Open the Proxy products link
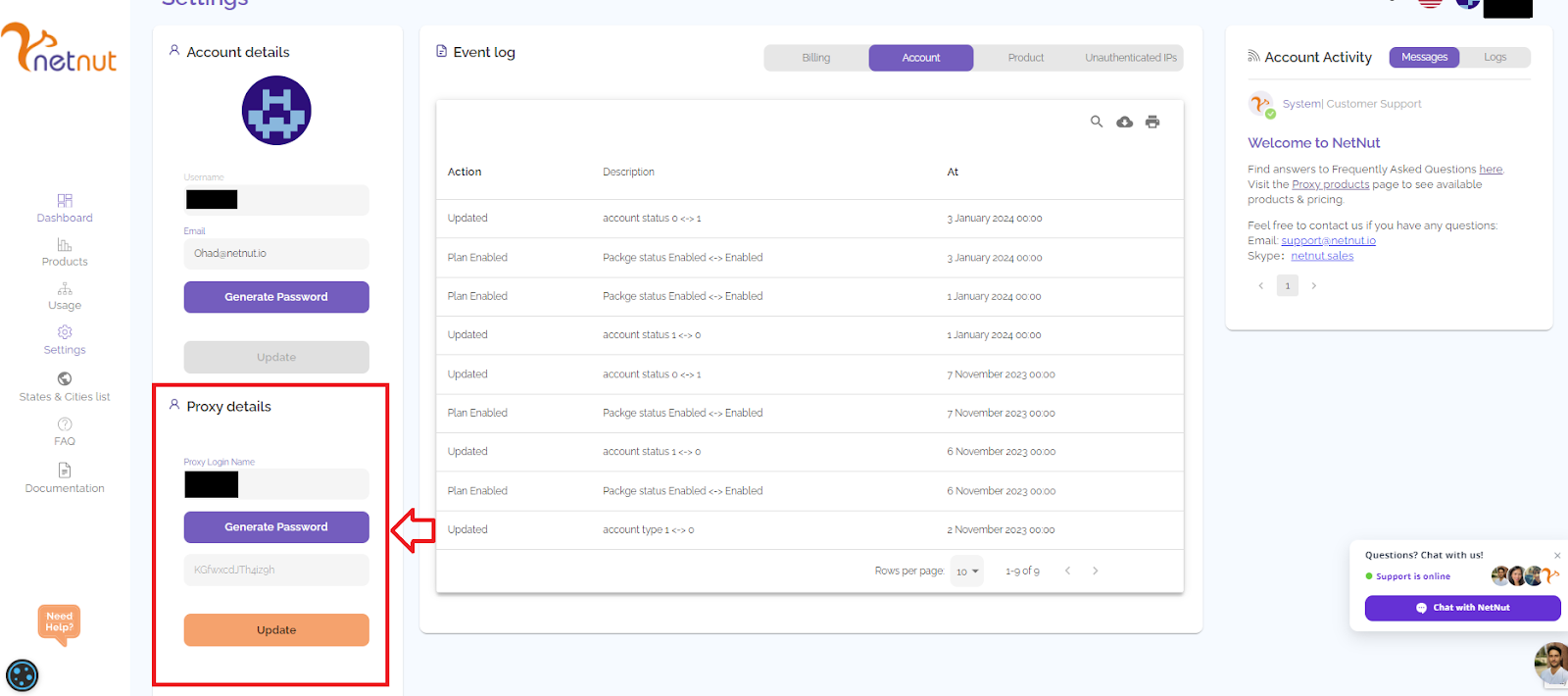 click(x=1330, y=184)
